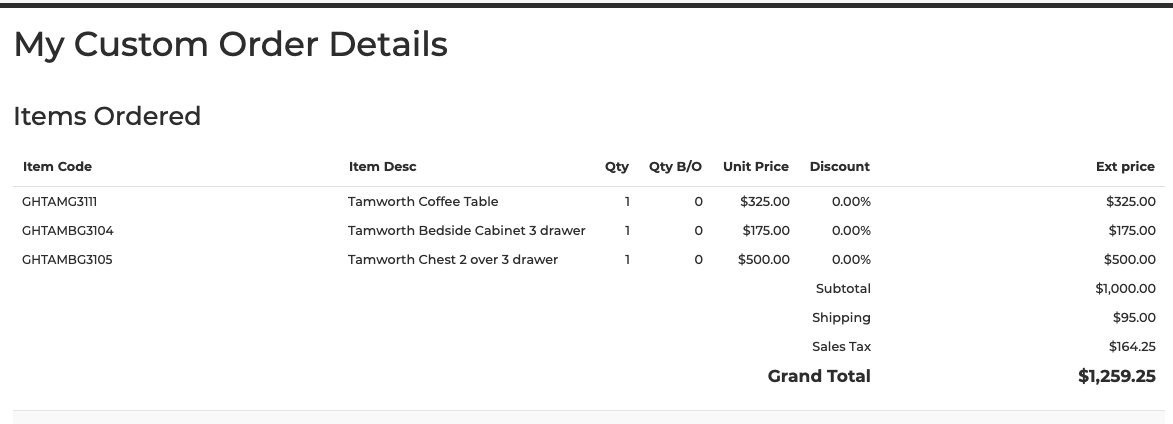Screen dimensions: 1173x424
Task: Select item code GHTAMBG3105
Action: (67, 260)
